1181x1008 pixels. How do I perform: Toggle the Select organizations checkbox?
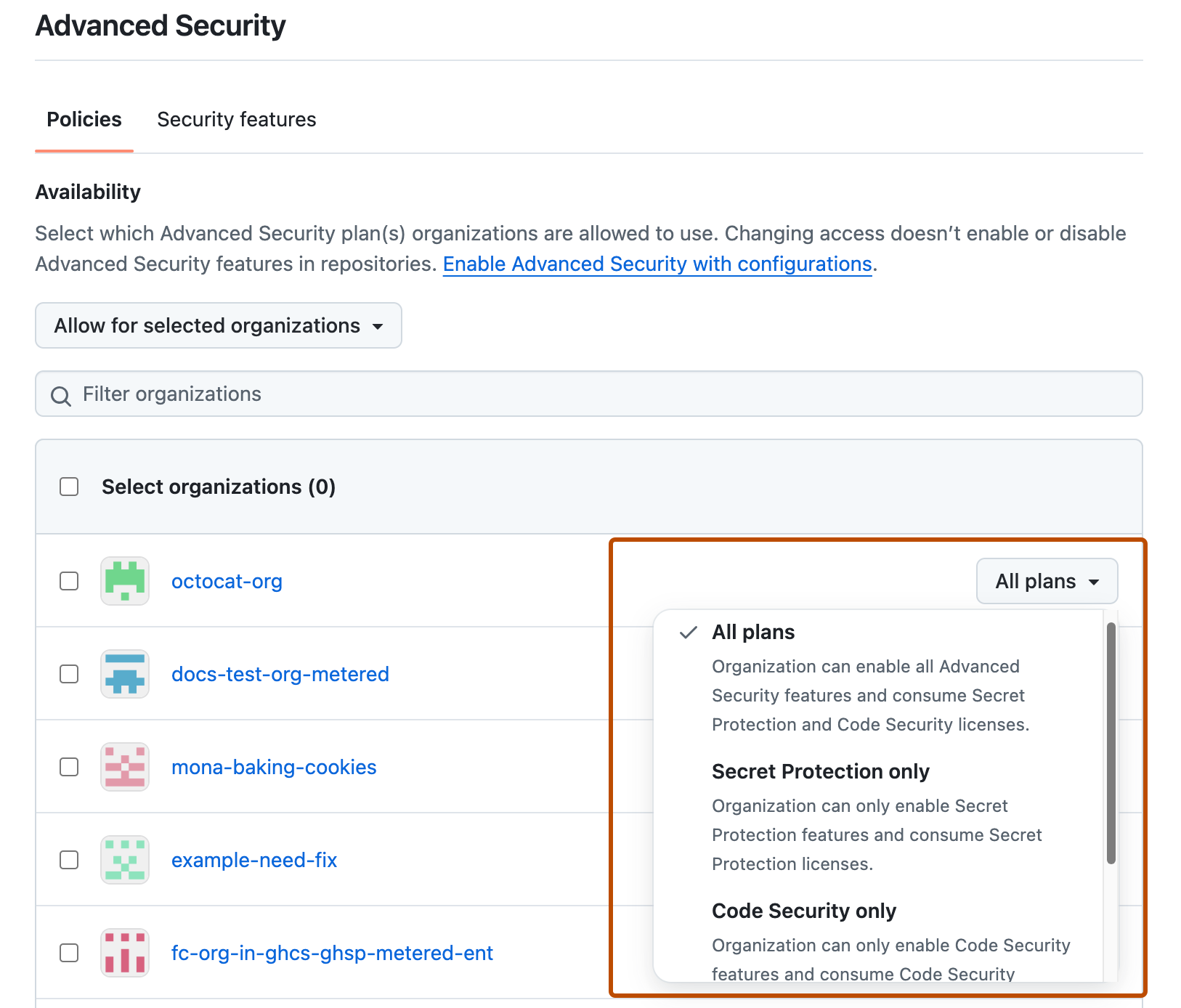tap(68, 487)
